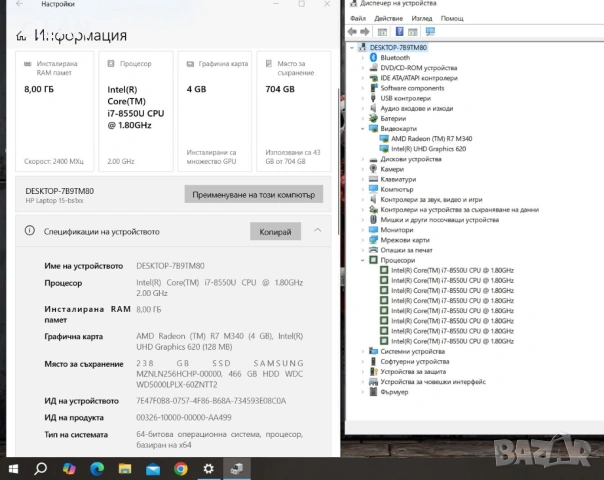Expand the USB контролери category
The image size is (604, 480).
[362, 98]
